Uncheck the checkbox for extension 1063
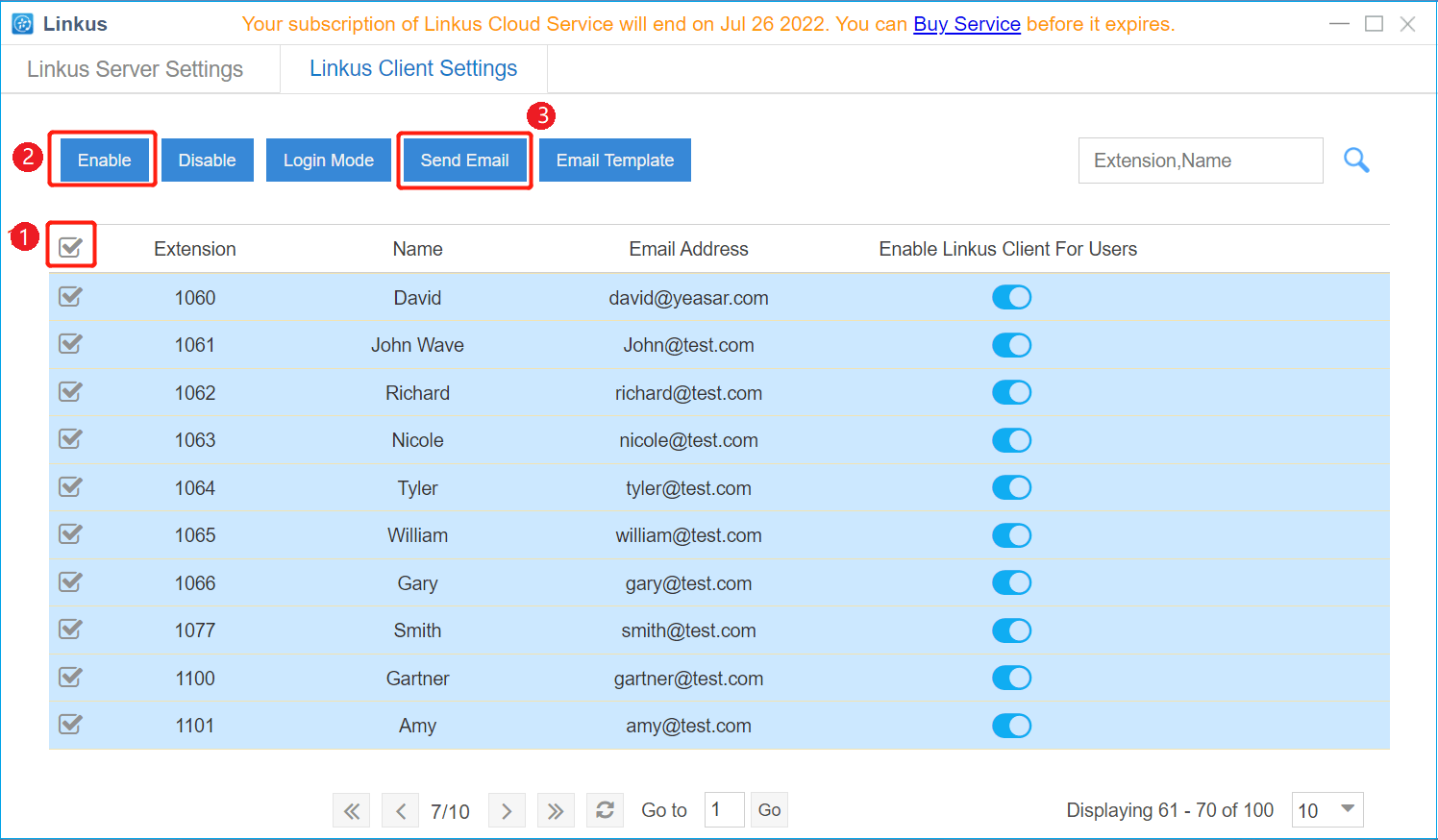Image resolution: width=1438 pixels, height=840 pixels. click(x=70, y=438)
